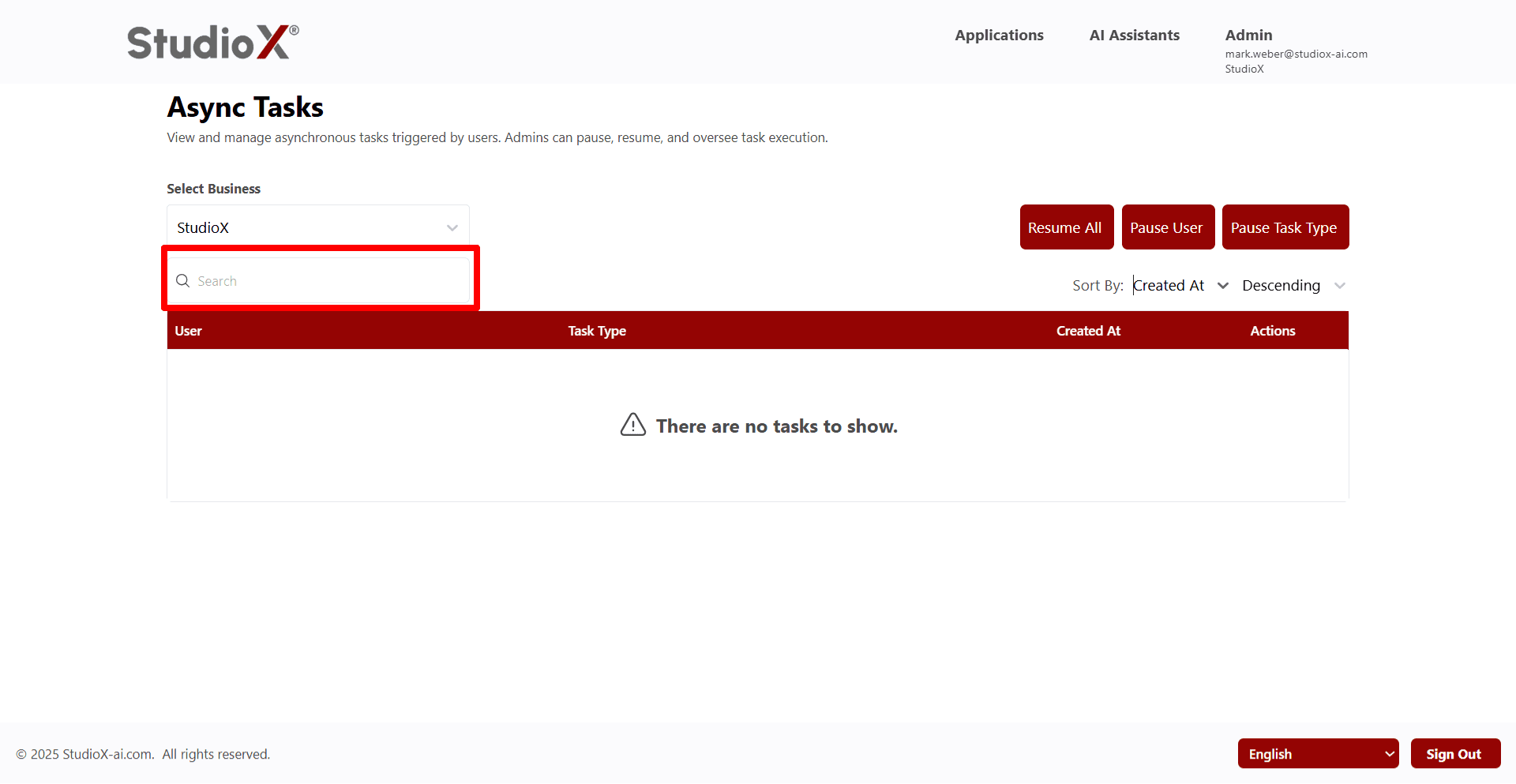Open the AI Assistants section
Image resolution: width=1516 pixels, height=784 pixels.
(x=1134, y=35)
